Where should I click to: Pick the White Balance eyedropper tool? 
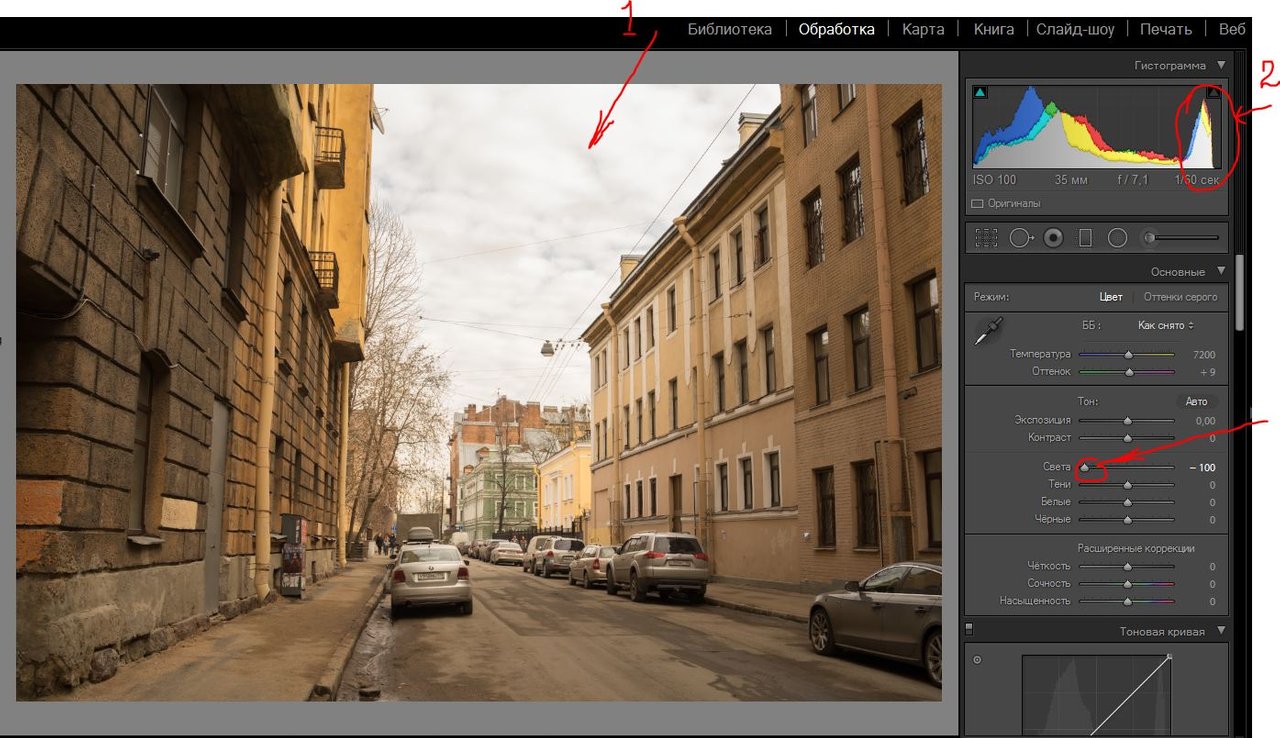point(989,332)
